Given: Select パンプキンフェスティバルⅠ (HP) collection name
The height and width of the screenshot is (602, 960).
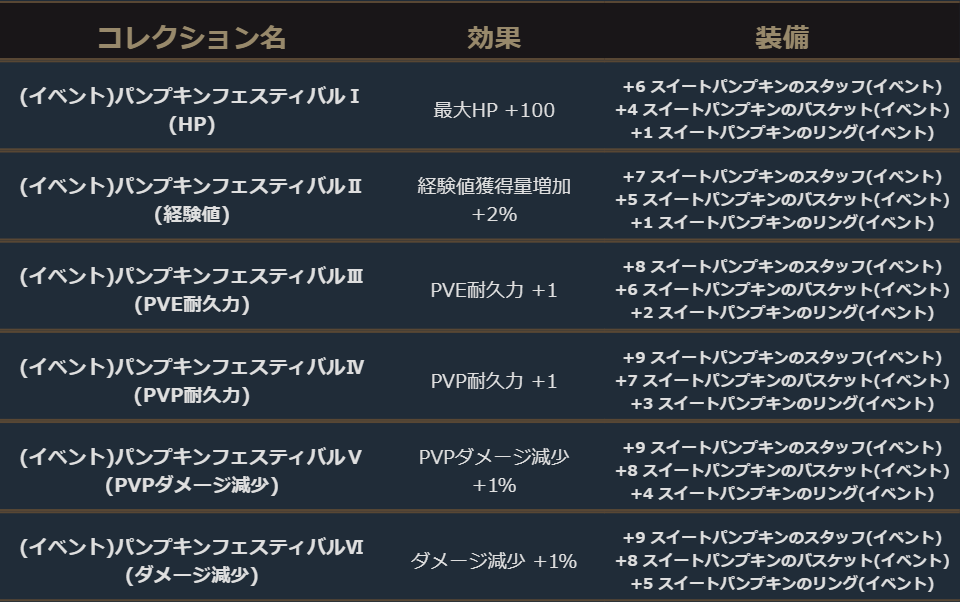Looking at the screenshot, I should tap(191, 109).
